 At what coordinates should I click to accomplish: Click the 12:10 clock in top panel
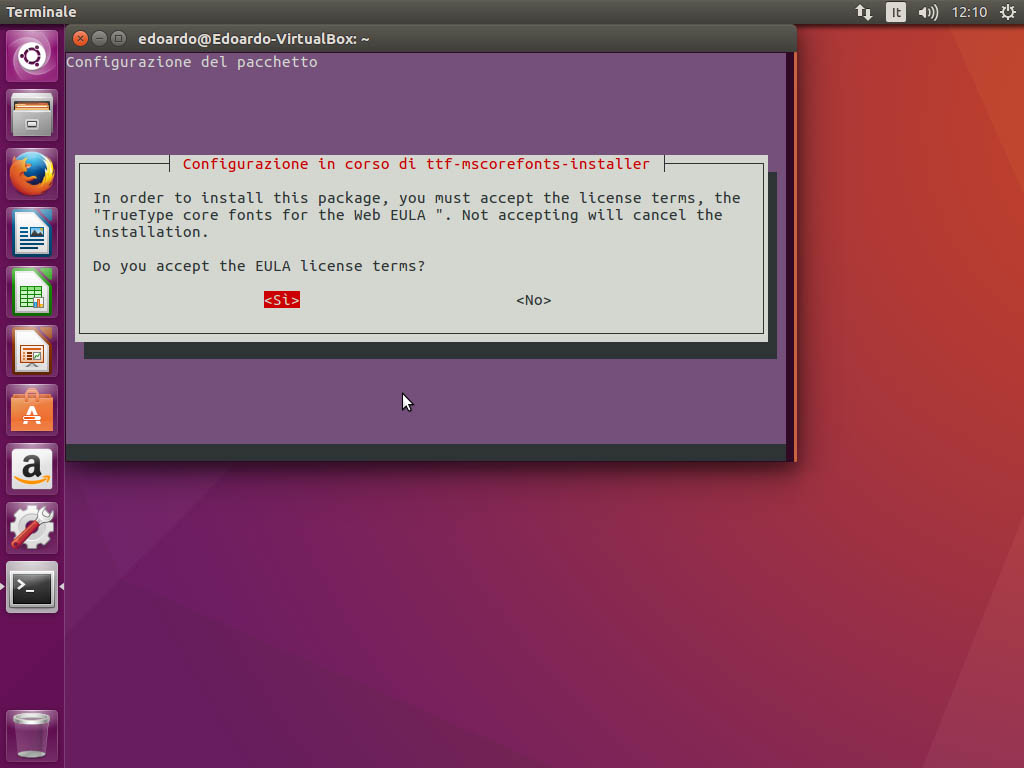pos(969,12)
